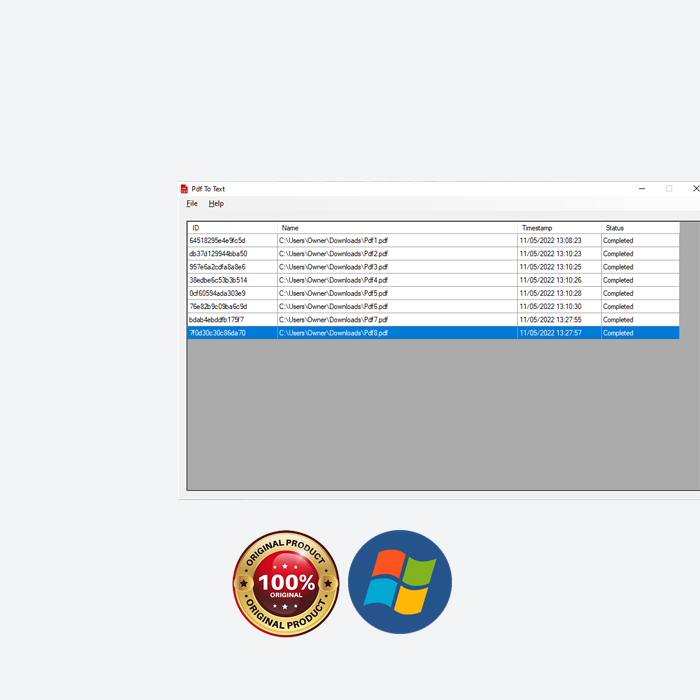Sort by the Name column header
700x700 pixels.
point(397,228)
